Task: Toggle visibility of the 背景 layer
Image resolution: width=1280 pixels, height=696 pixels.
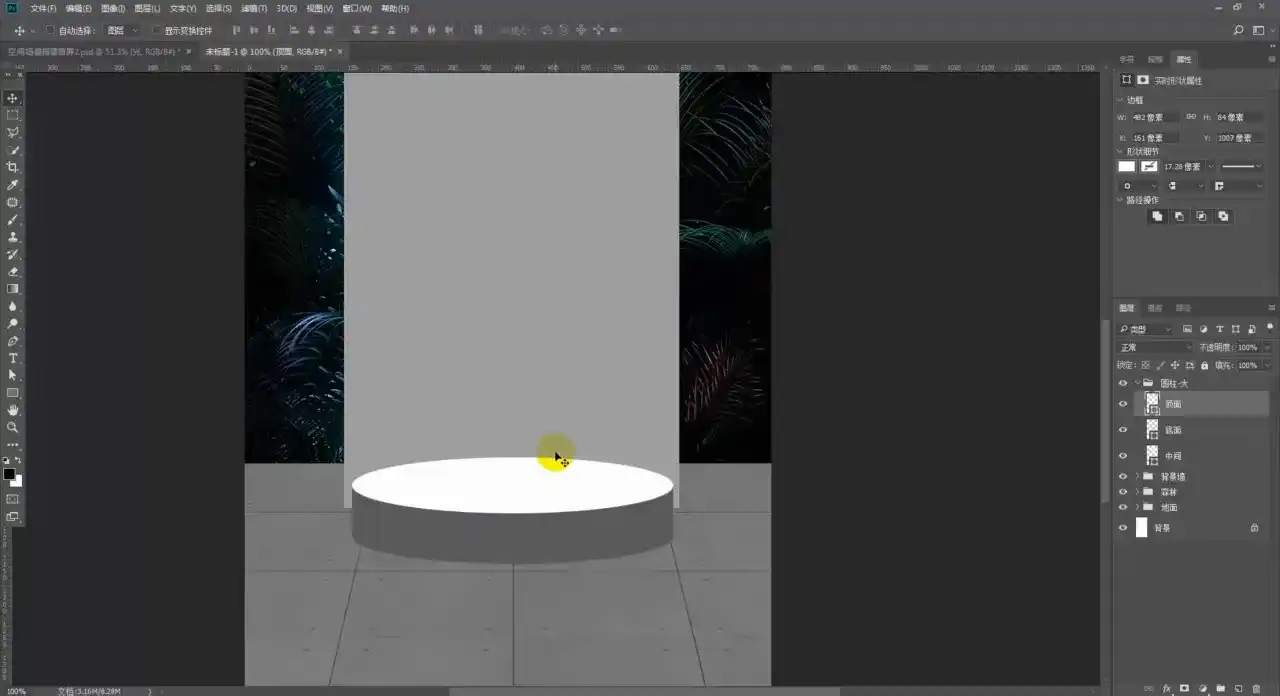Action: pos(1123,528)
